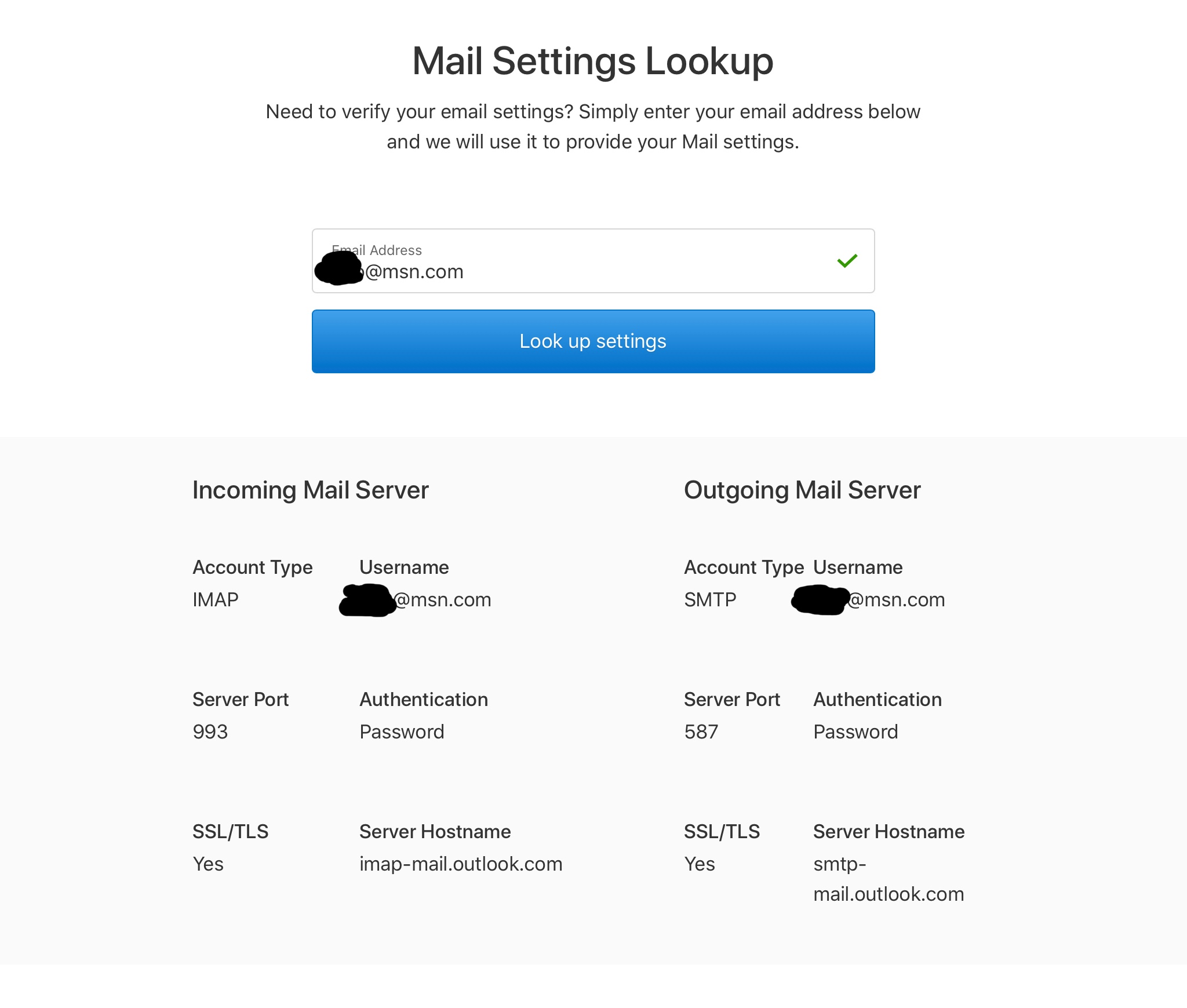Click incoming SSL/TLS Yes value

click(x=207, y=864)
